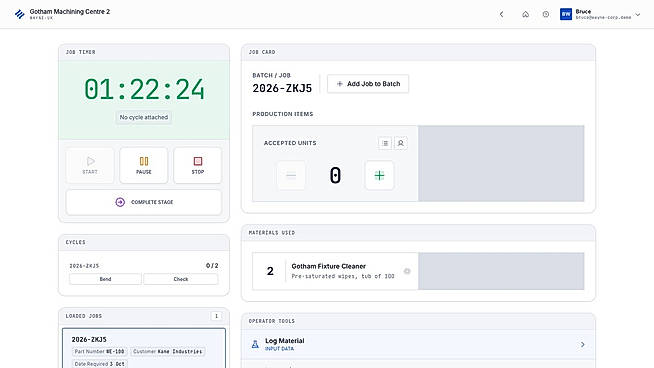Click the COMPLETE STAGE button

click(144, 202)
